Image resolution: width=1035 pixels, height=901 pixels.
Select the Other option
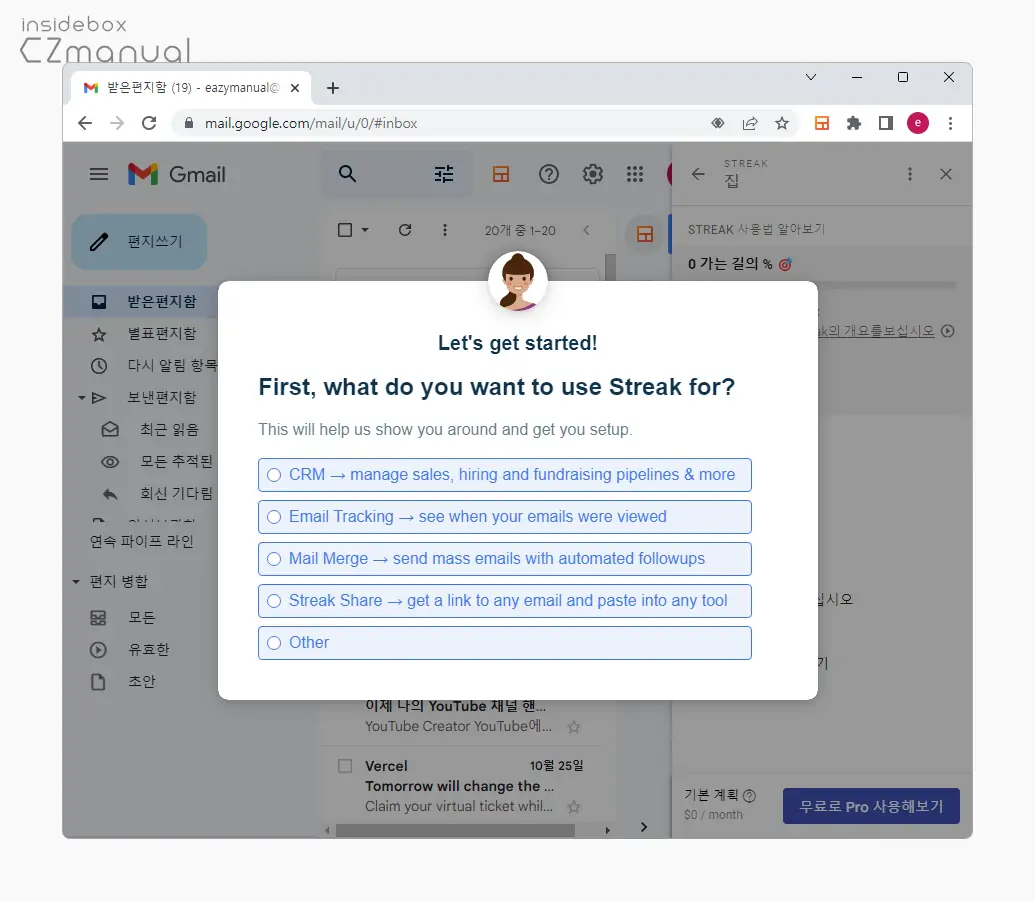(504, 643)
